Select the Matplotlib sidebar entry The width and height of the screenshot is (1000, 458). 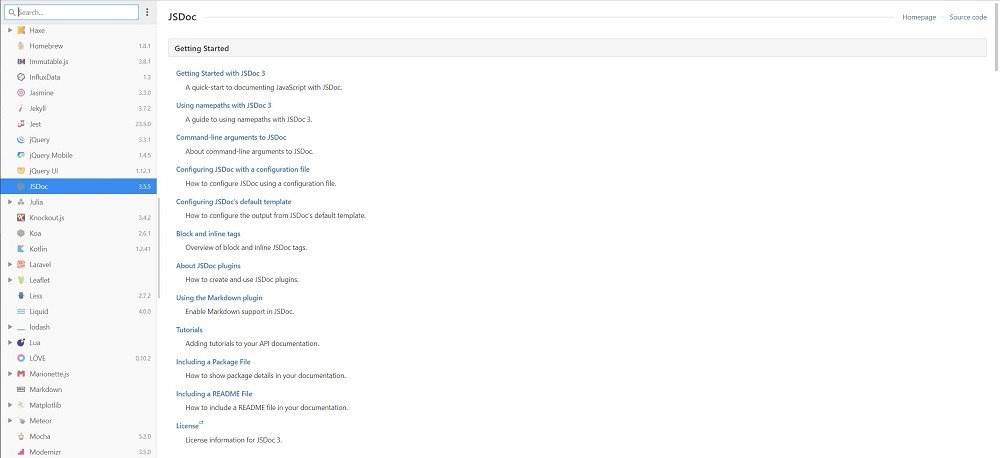78,405
